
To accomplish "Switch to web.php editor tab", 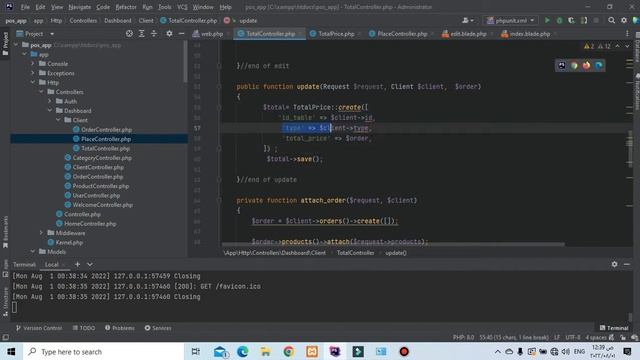I will pyautogui.click(x=208, y=34).
